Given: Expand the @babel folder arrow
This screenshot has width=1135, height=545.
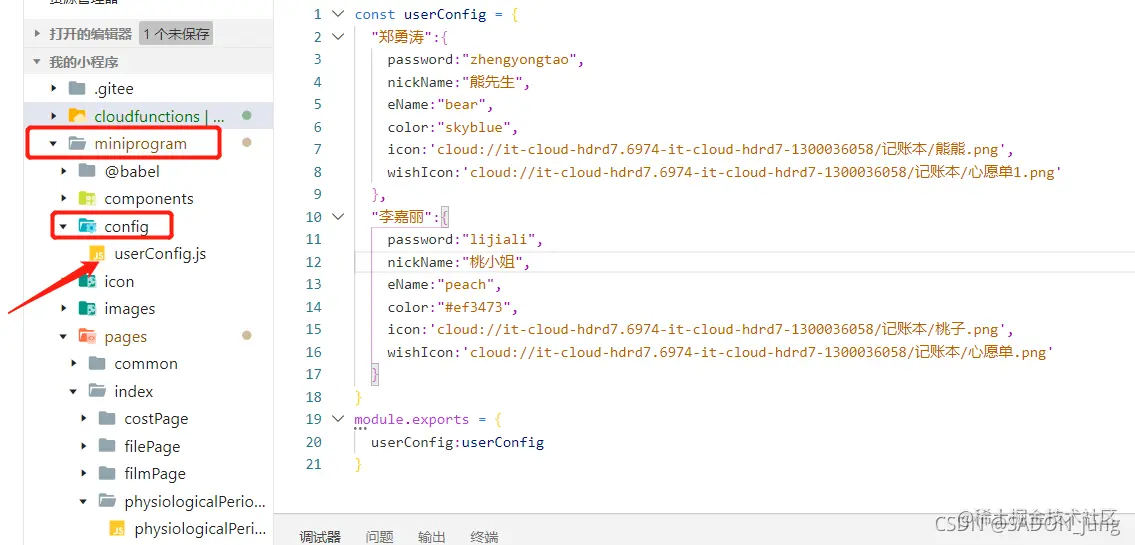Looking at the screenshot, I should tap(64, 171).
